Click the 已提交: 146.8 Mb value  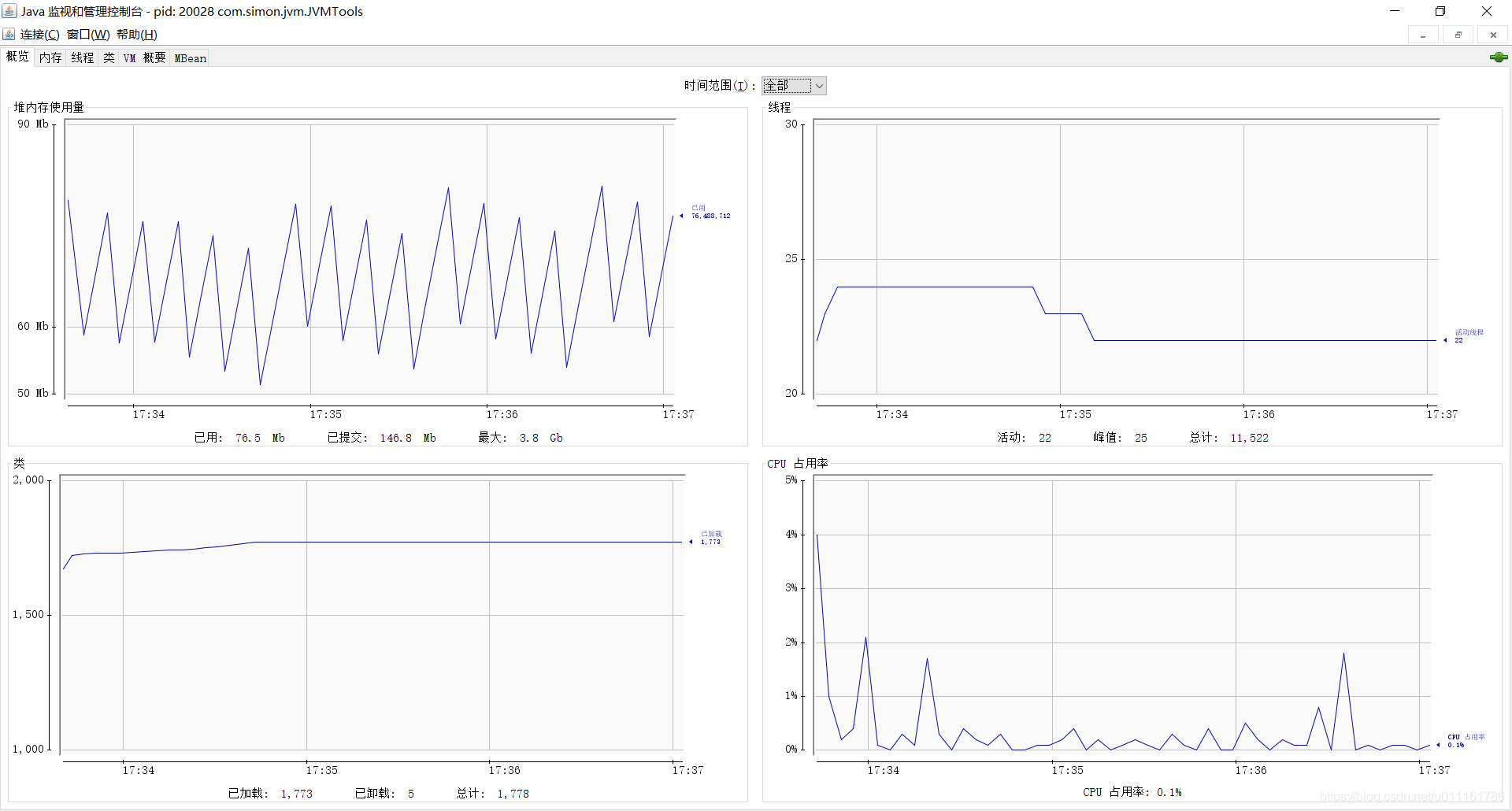tap(381, 438)
